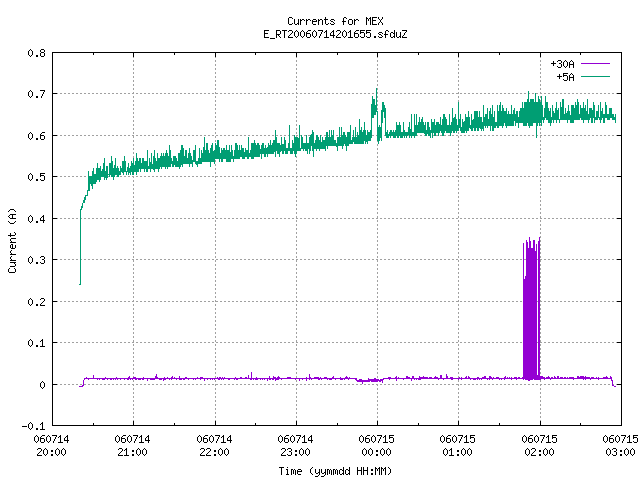
Task: Click the x-axis tick 060715 00:00
Action: 377,446
